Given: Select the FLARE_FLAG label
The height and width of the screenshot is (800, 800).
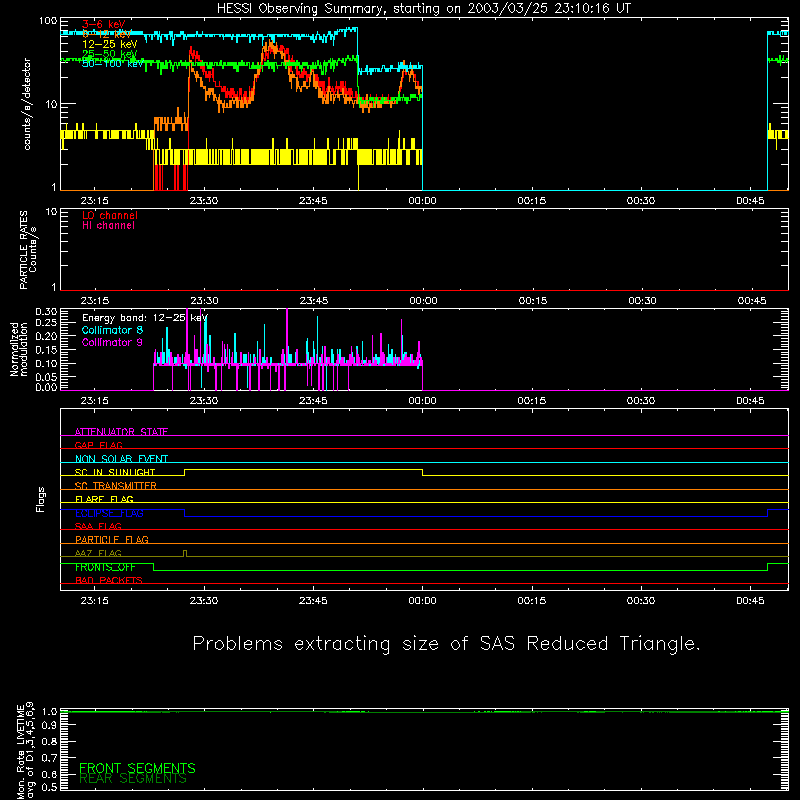Looking at the screenshot, I should tap(104, 499).
